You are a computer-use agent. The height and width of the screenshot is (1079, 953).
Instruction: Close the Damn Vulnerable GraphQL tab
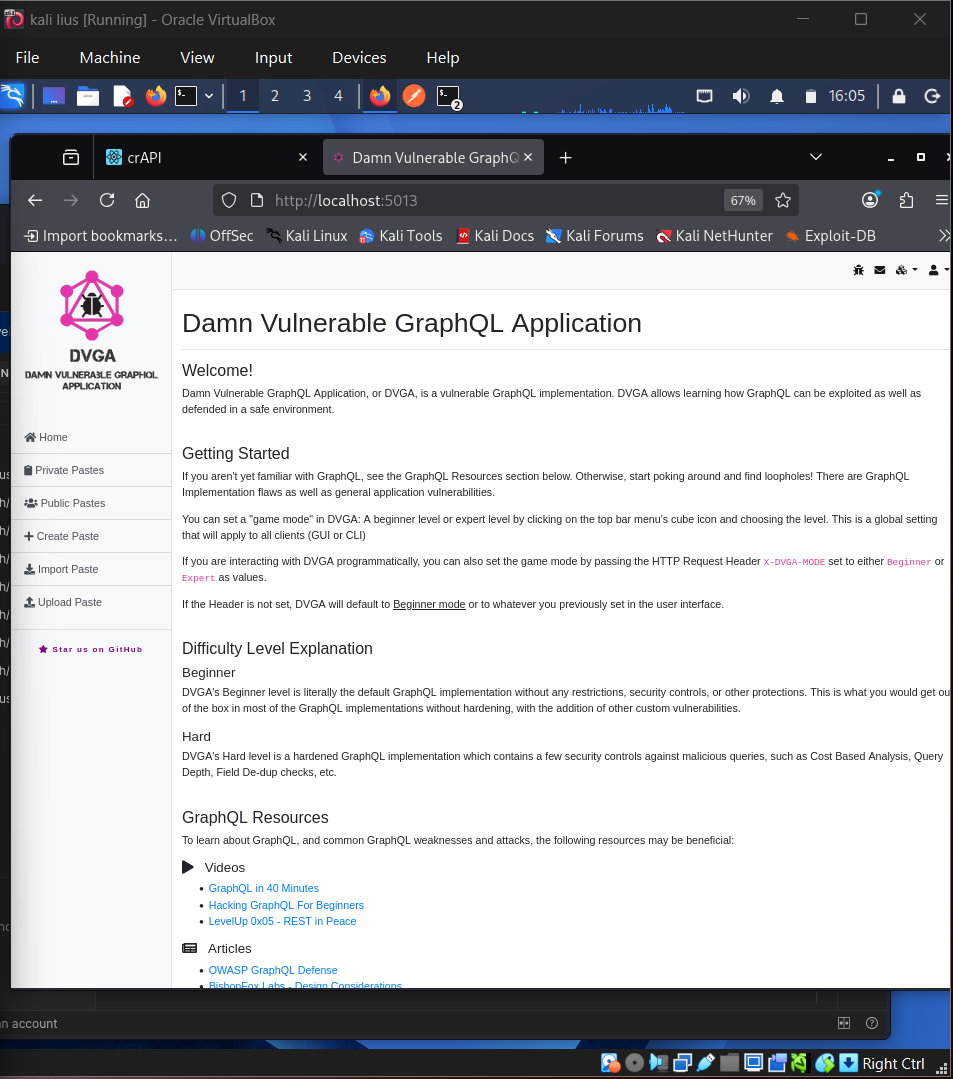pyautogui.click(x=528, y=158)
